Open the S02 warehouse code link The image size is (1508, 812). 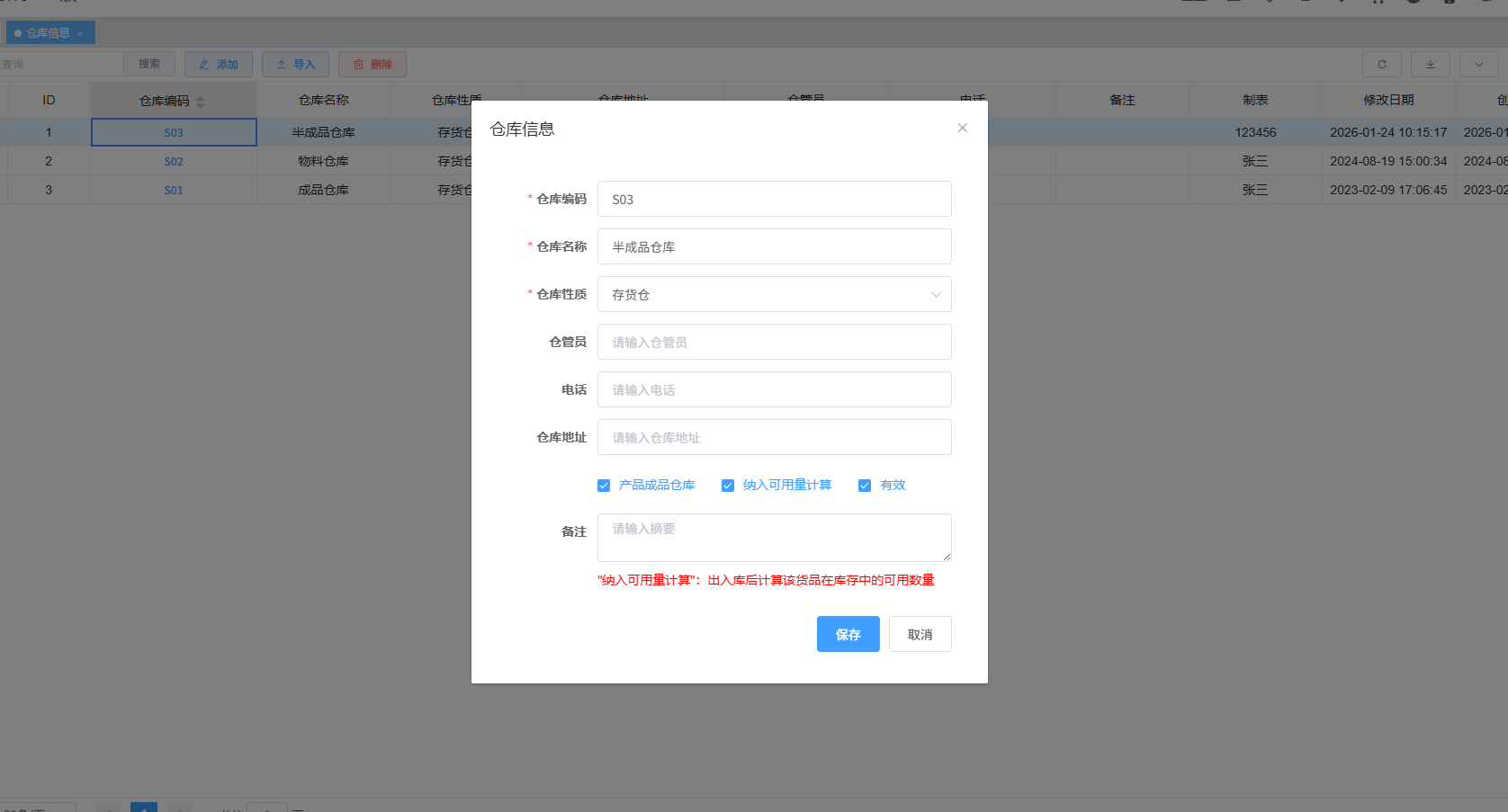[174, 162]
